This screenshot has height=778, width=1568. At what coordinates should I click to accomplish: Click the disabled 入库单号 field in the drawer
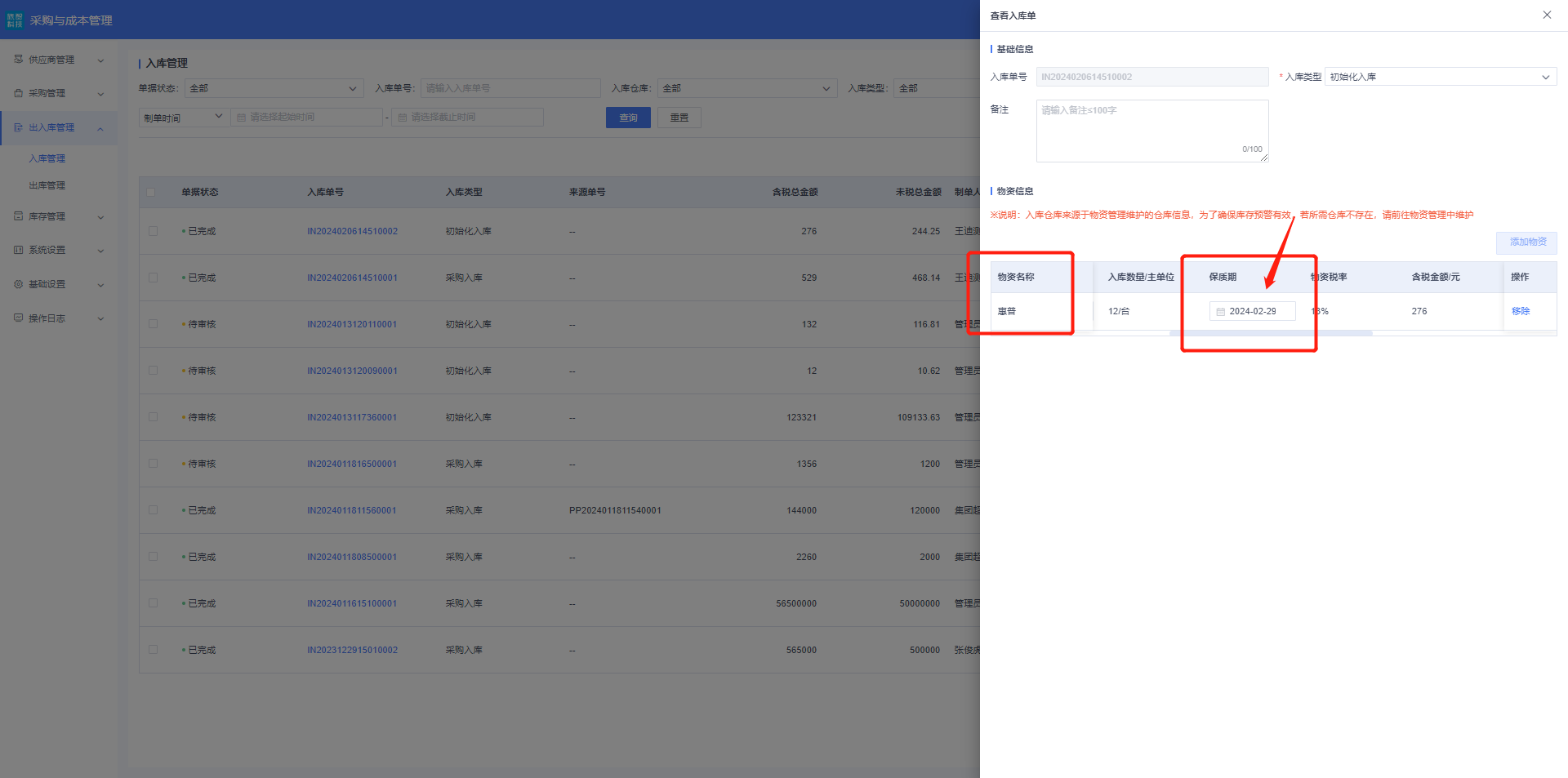click(1152, 77)
